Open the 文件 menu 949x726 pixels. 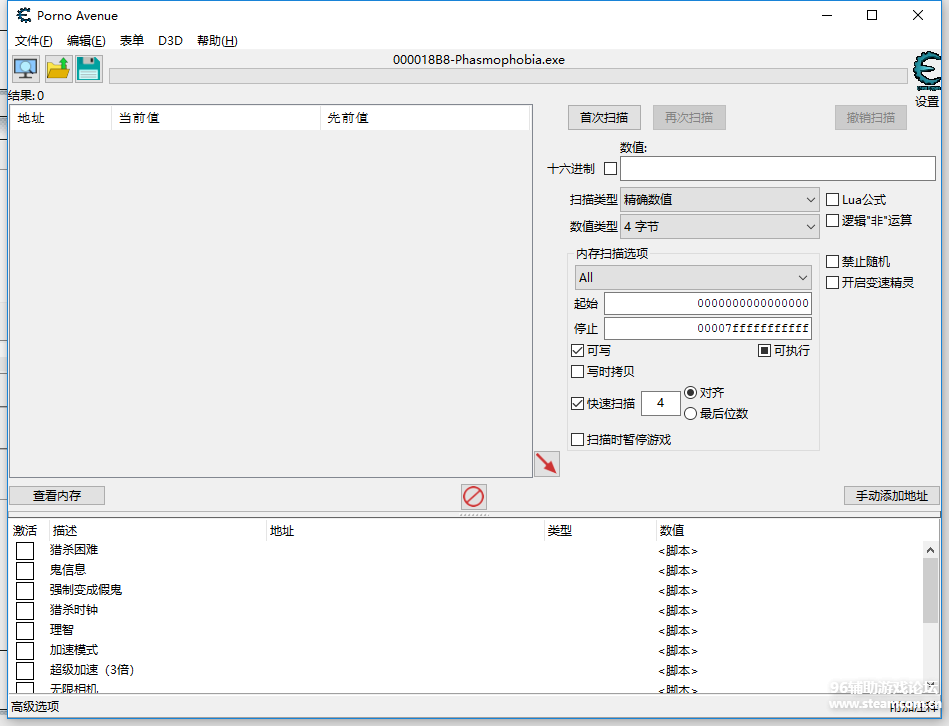33,41
